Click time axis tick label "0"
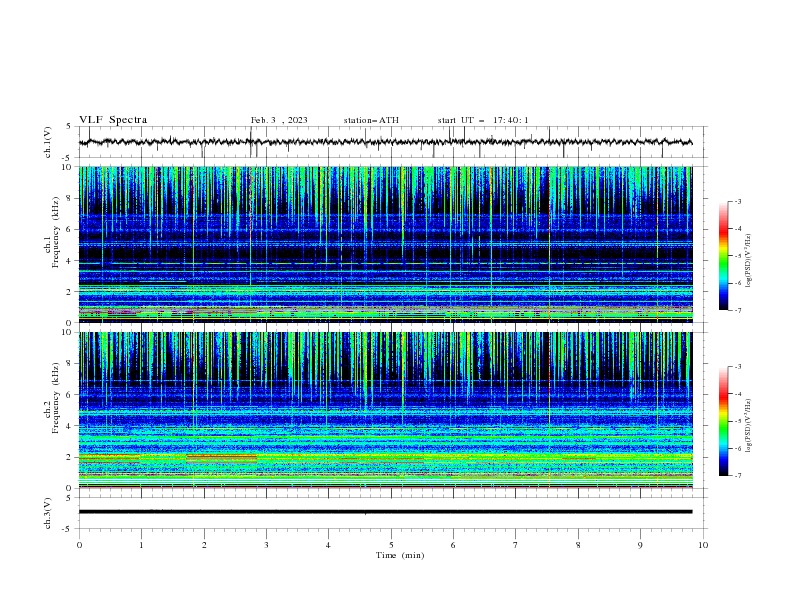792x612 pixels. tap(79, 545)
